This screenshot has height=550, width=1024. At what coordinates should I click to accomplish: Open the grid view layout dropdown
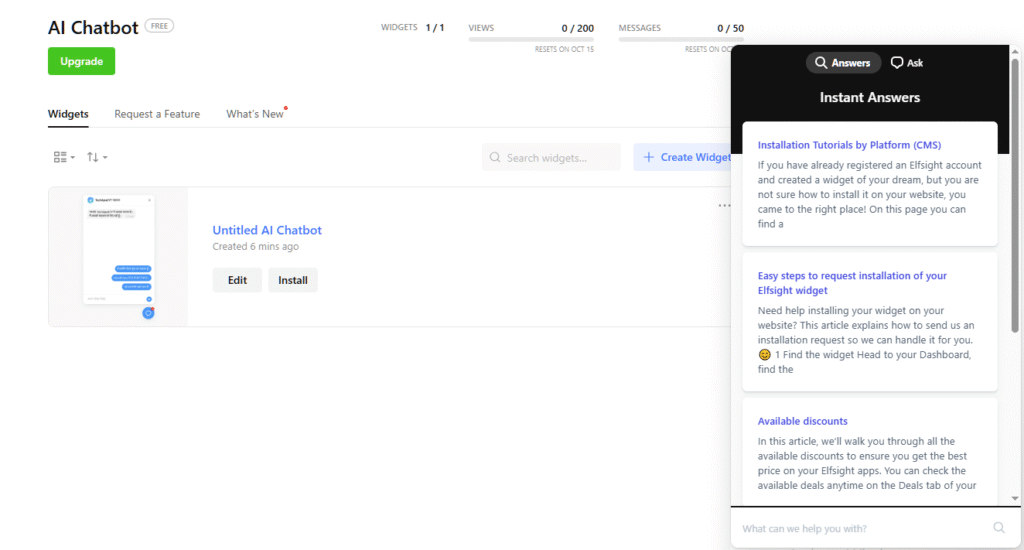64,157
